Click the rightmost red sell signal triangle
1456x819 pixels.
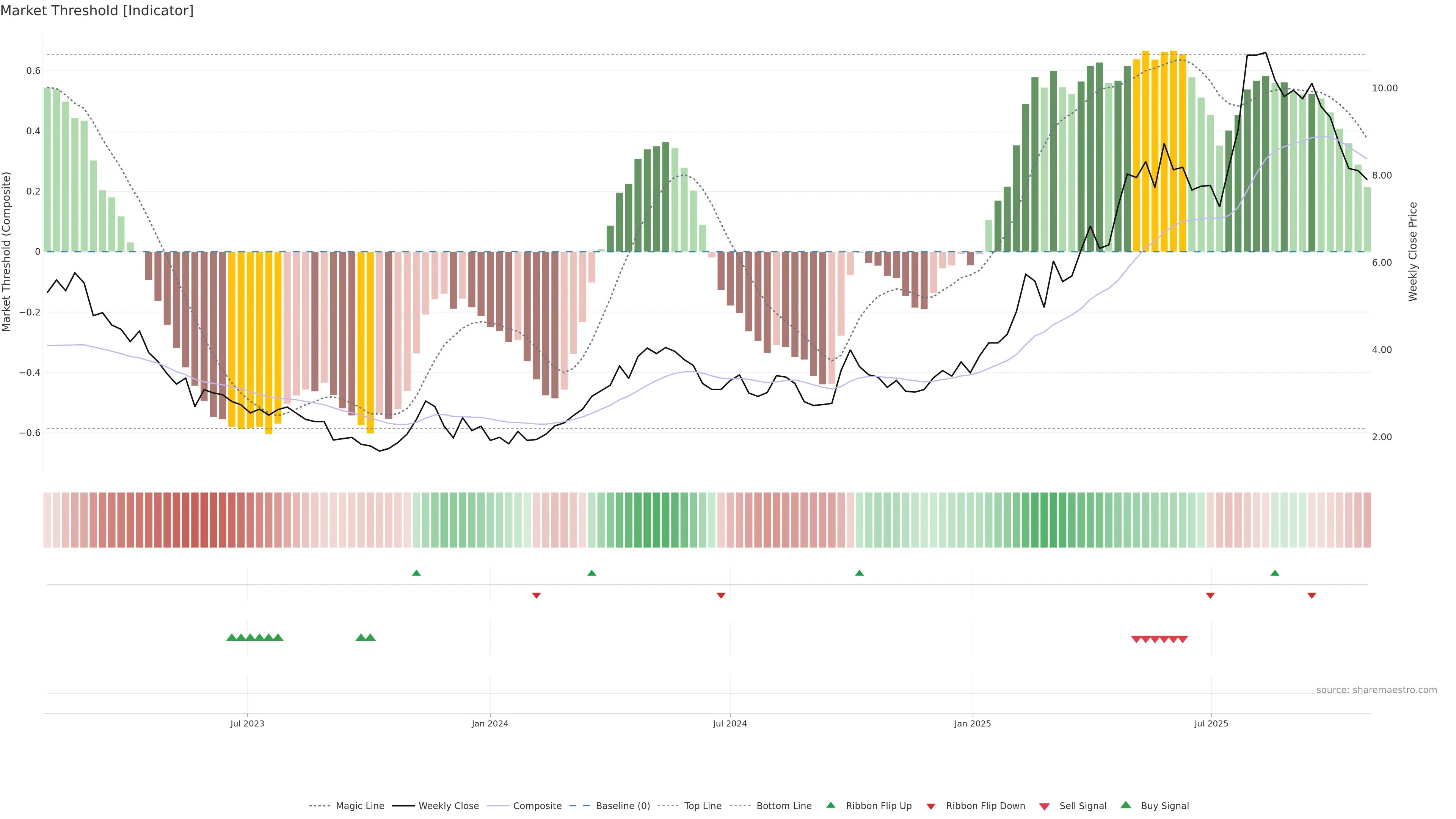point(1183,639)
